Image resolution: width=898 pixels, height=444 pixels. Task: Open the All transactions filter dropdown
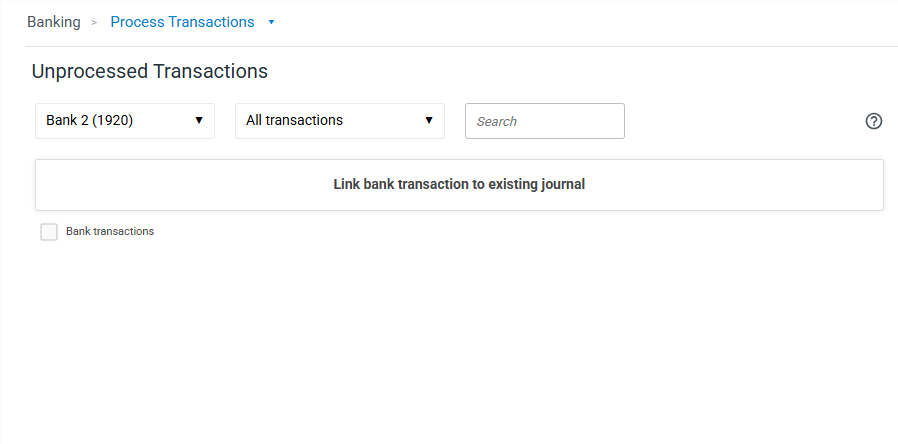[340, 121]
